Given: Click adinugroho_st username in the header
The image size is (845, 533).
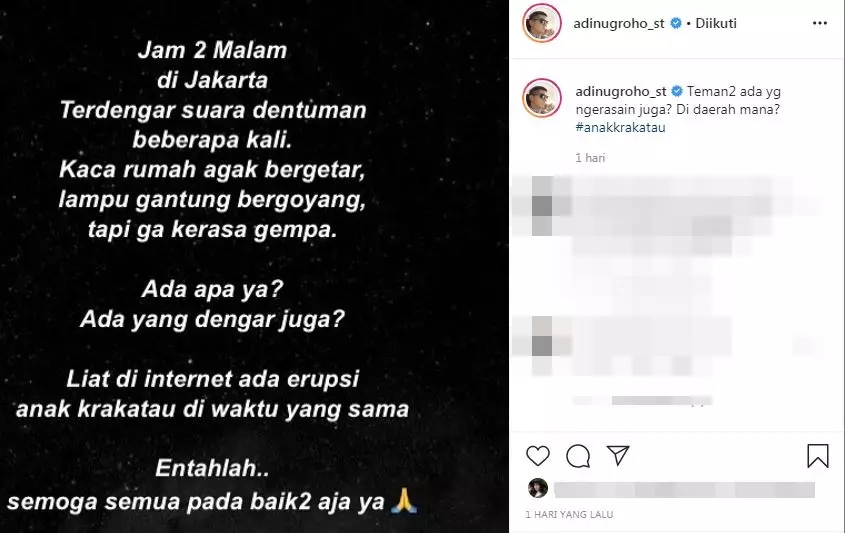Looking at the screenshot, I should (619, 23).
